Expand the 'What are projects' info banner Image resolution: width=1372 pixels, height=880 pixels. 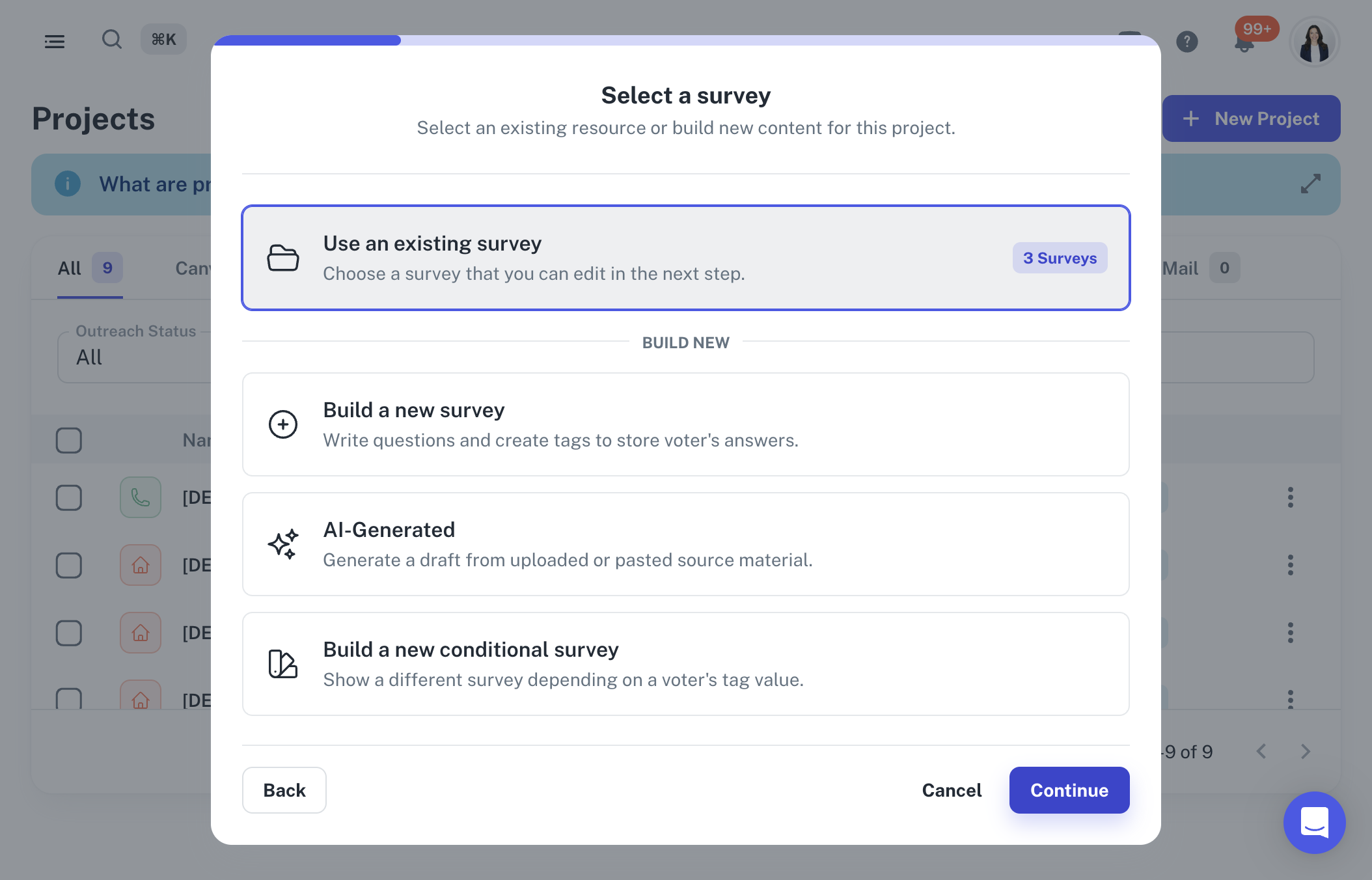(x=1310, y=184)
